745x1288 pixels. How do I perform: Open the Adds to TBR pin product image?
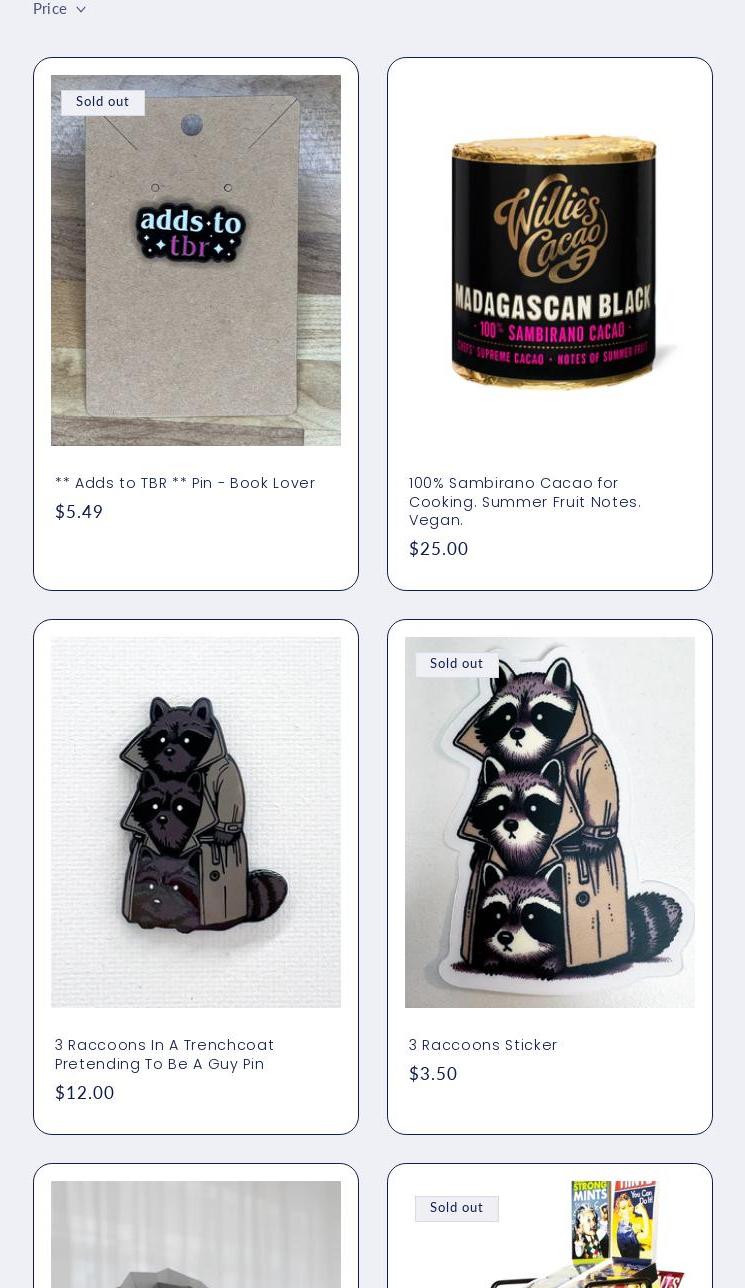point(196,260)
